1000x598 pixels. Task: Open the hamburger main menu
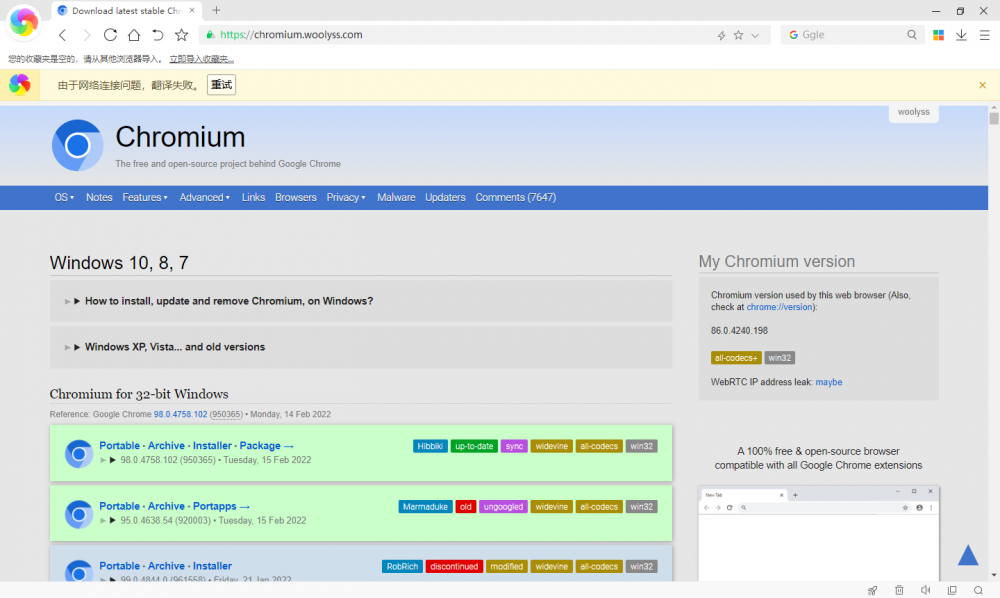984,35
